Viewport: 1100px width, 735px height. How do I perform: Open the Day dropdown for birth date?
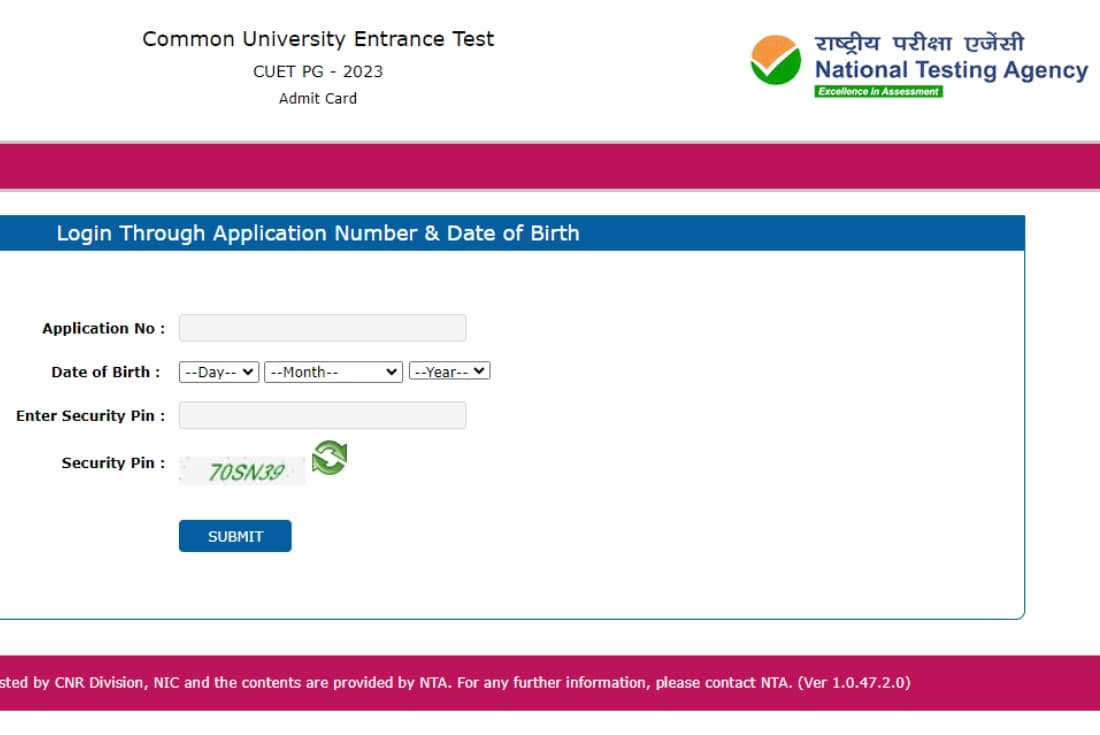219,372
